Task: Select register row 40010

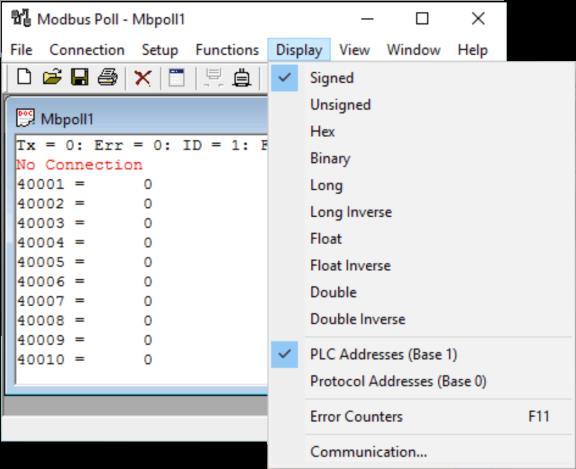Action: [84, 359]
